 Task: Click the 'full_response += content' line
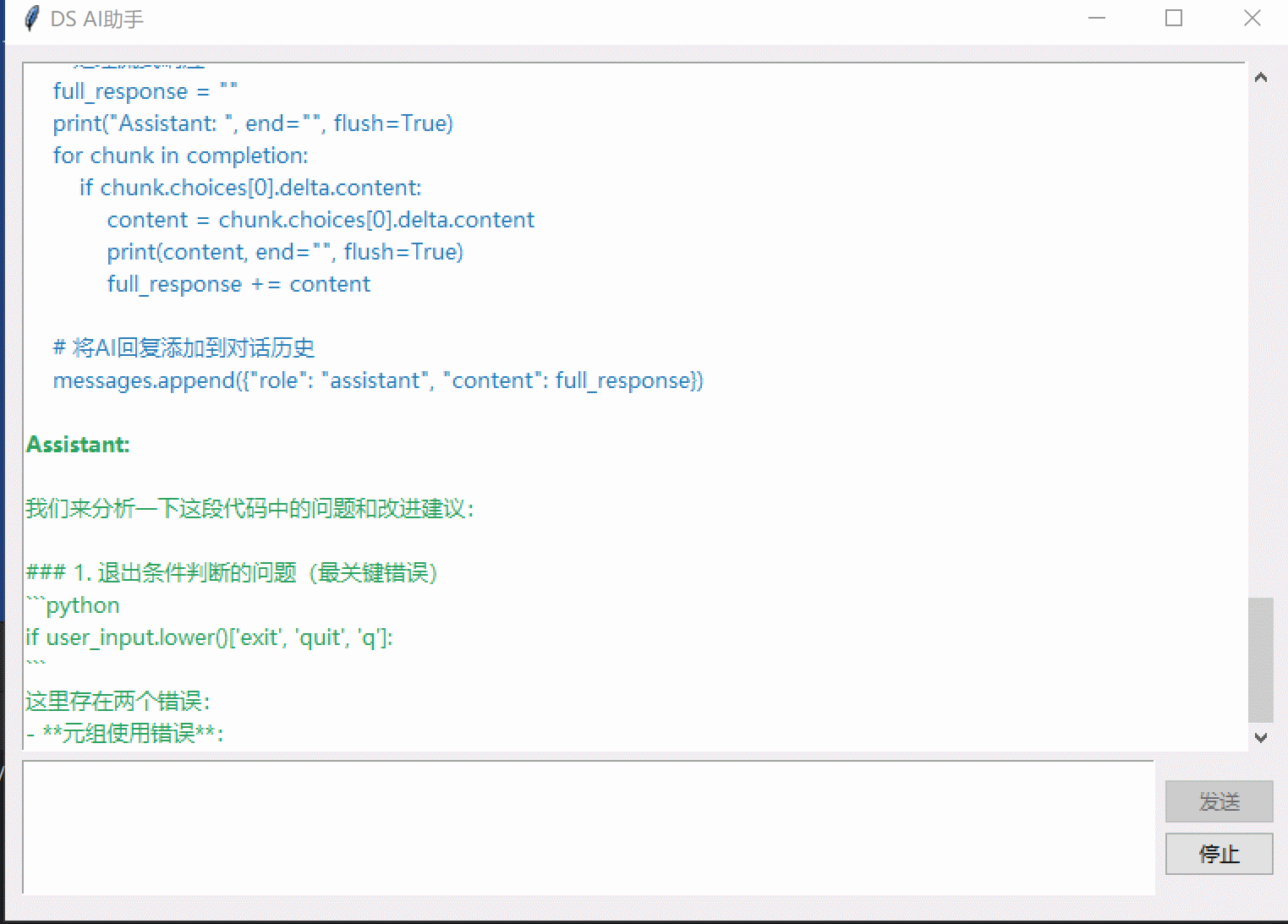coord(238,284)
